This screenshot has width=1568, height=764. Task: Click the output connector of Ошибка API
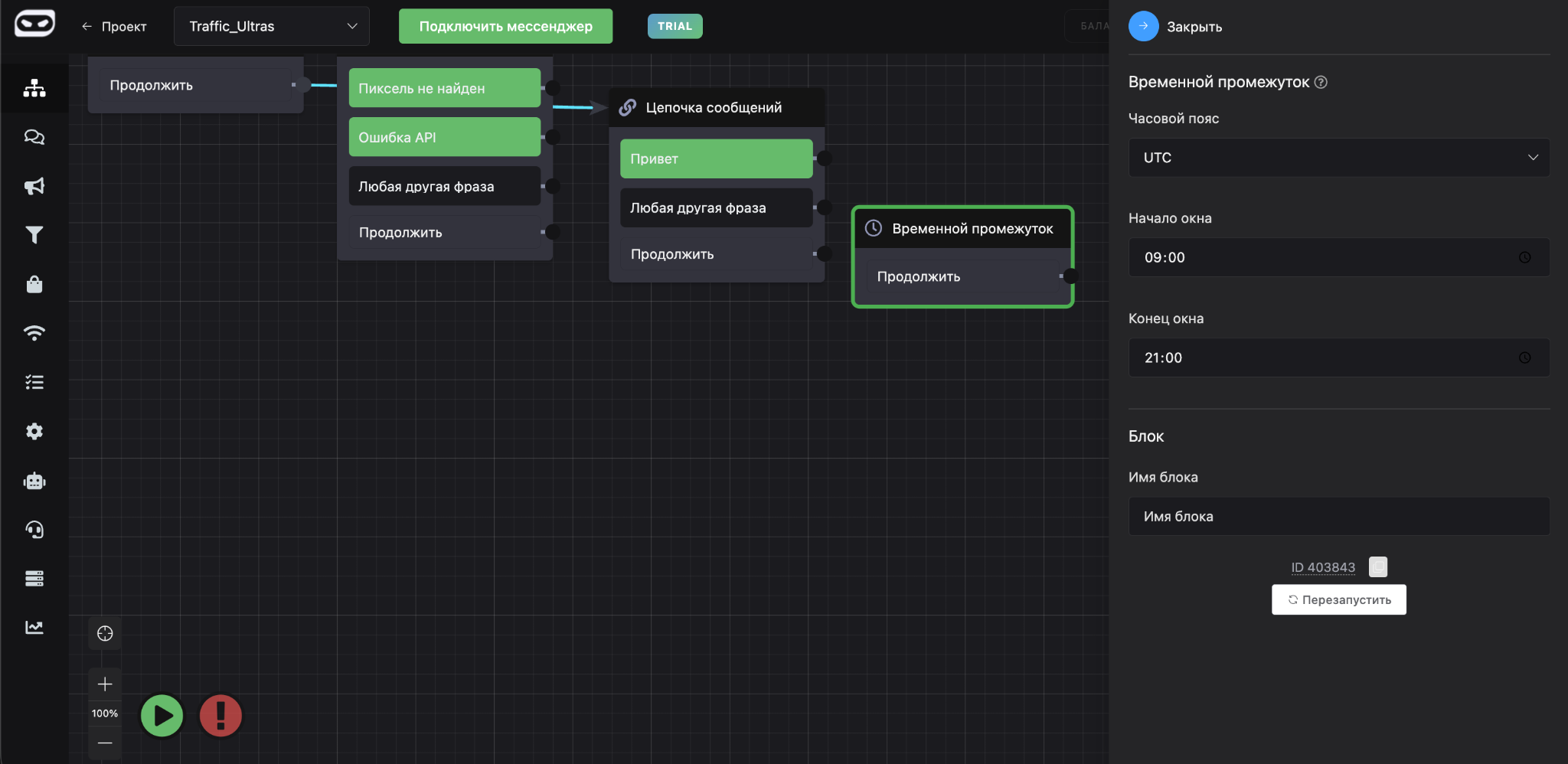click(x=553, y=137)
